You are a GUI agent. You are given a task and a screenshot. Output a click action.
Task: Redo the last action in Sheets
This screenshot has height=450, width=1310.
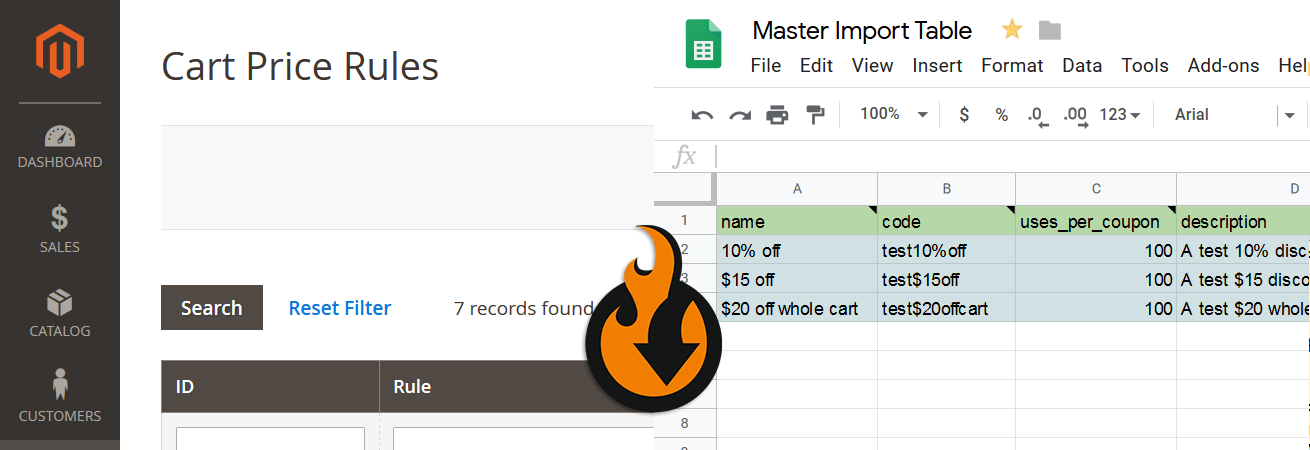(740, 115)
